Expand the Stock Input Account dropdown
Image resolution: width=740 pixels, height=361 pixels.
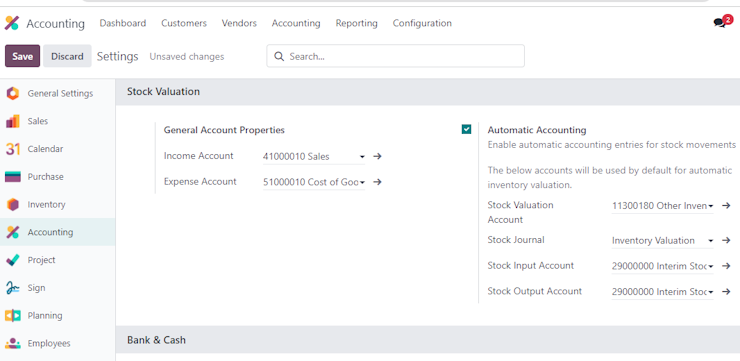(x=662, y=266)
